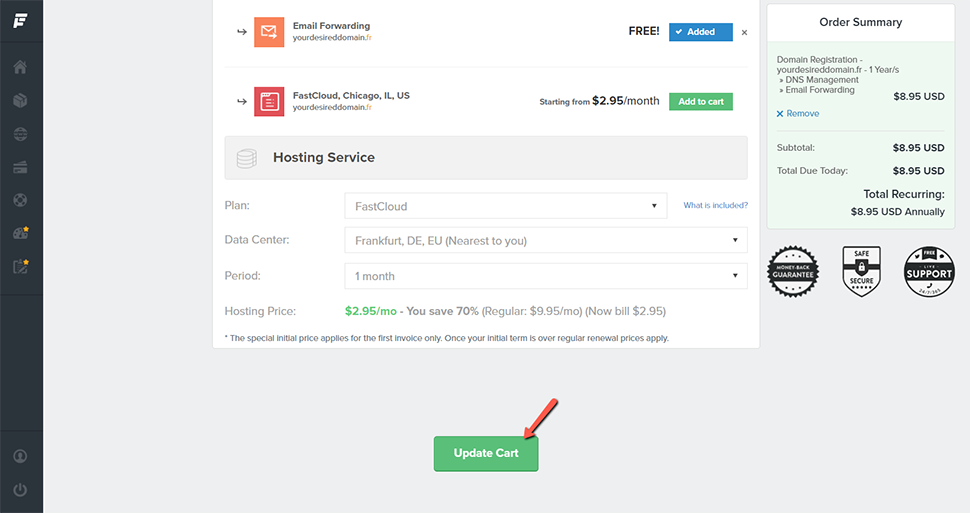
Task: Open the billing card icon in sidebar
Action: (20, 167)
